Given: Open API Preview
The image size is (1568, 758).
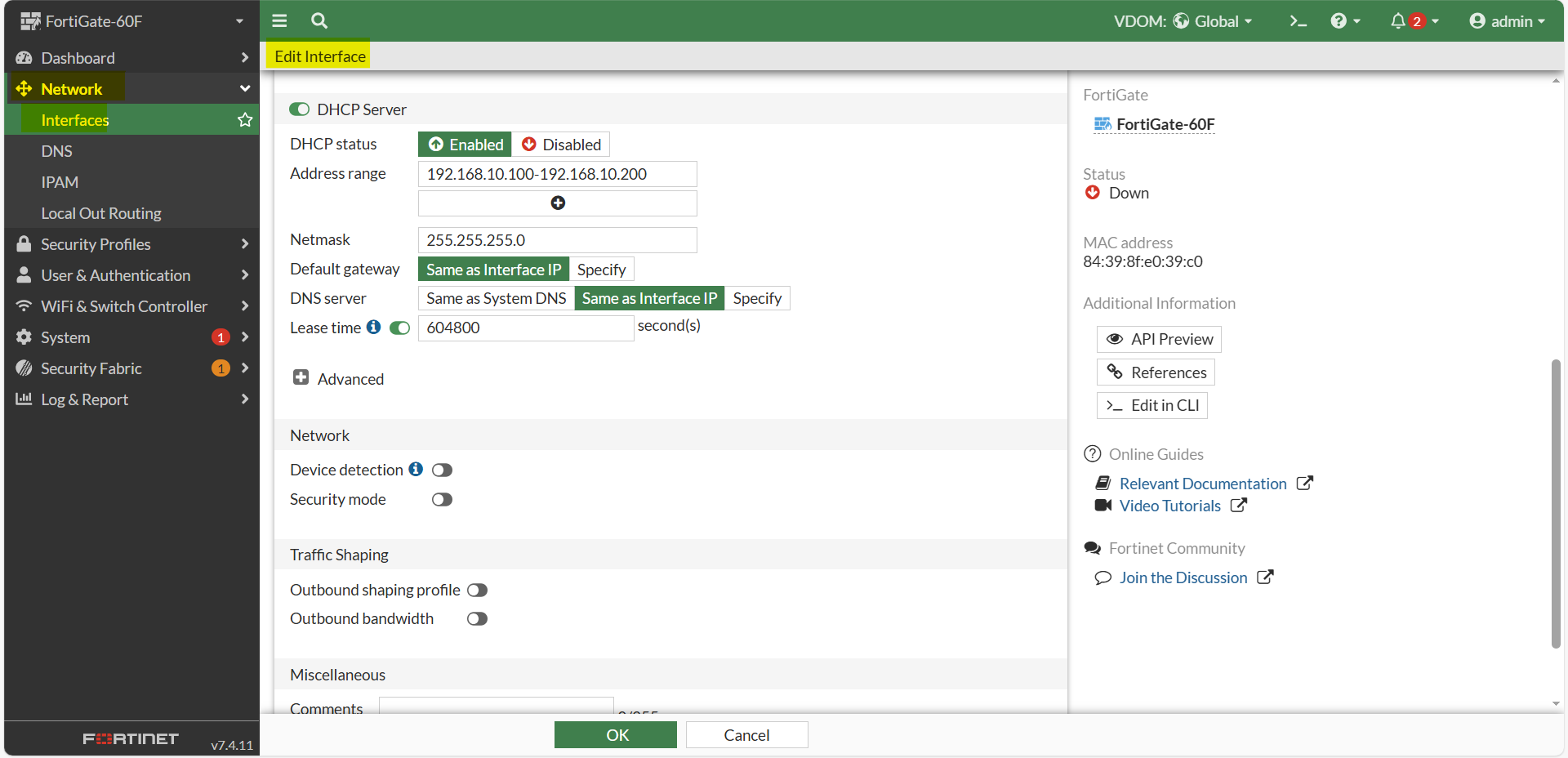Looking at the screenshot, I should [x=1159, y=339].
